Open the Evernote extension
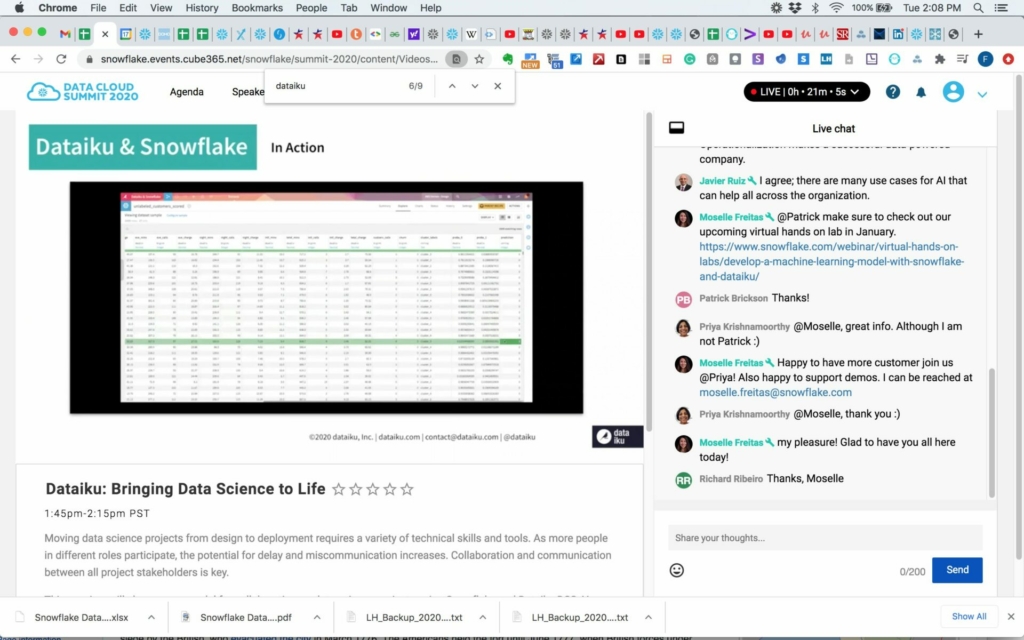Image resolution: width=1024 pixels, height=640 pixels. (507, 59)
